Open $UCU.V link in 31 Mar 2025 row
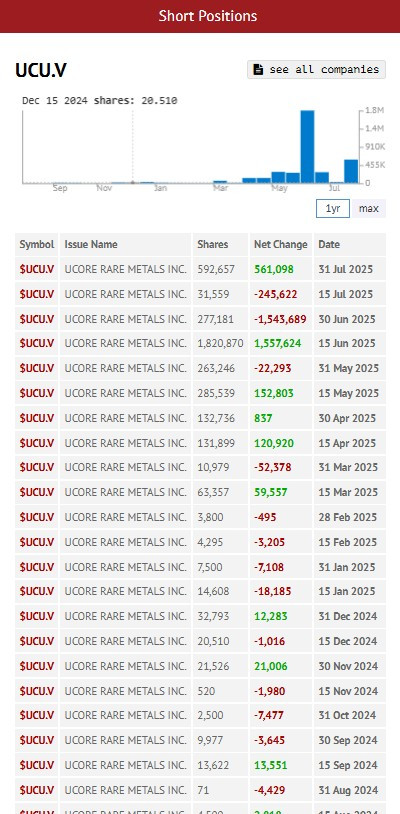This screenshot has width=400, height=814. (37, 467)
